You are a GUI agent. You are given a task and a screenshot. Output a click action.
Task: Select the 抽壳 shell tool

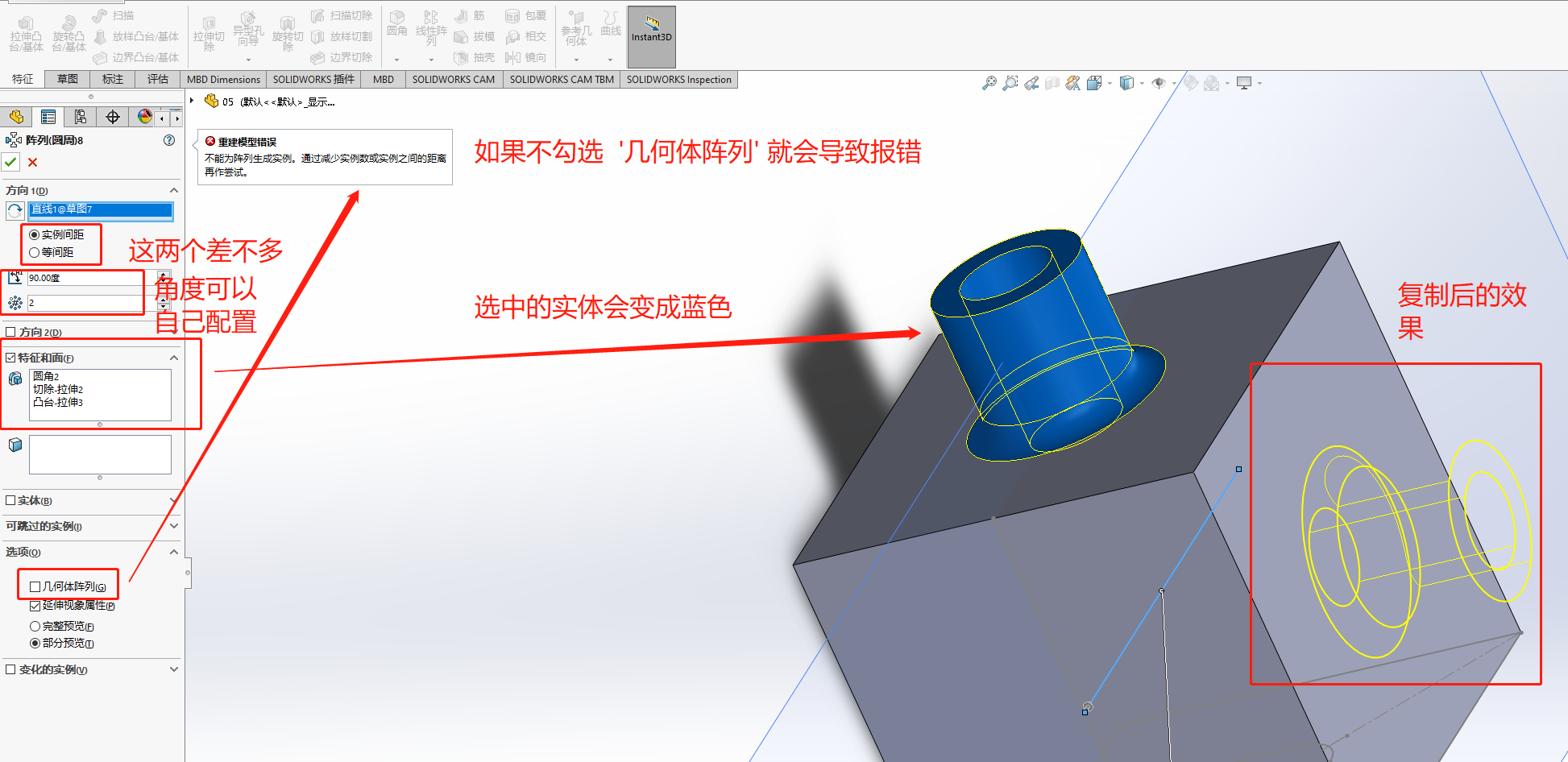475,57
